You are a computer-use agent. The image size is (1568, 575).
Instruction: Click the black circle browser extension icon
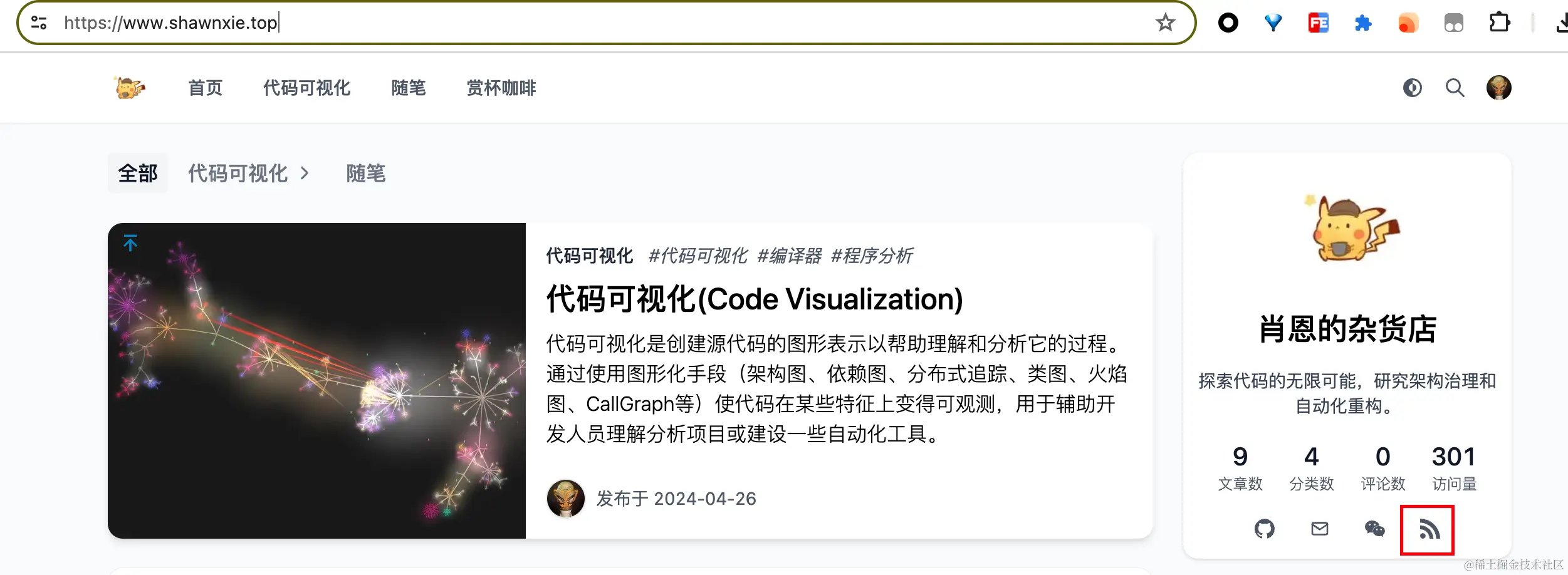tap(1228, 23)
